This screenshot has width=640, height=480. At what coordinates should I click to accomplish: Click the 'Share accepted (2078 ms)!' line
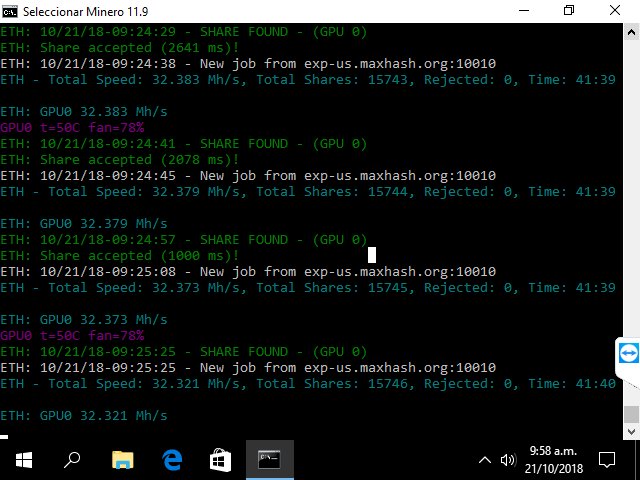point(119,160)
